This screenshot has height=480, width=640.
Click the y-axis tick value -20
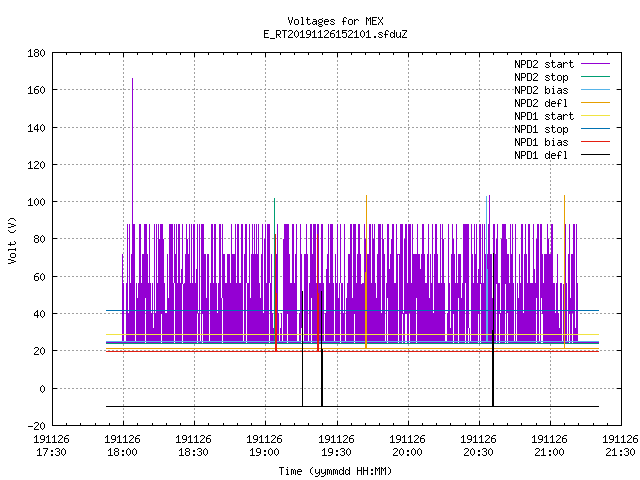[36, 426]
